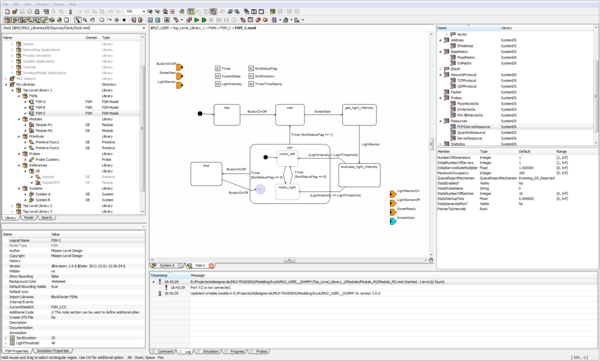Click the ButtonOnOff orange input port

click(x=179, y=67)
